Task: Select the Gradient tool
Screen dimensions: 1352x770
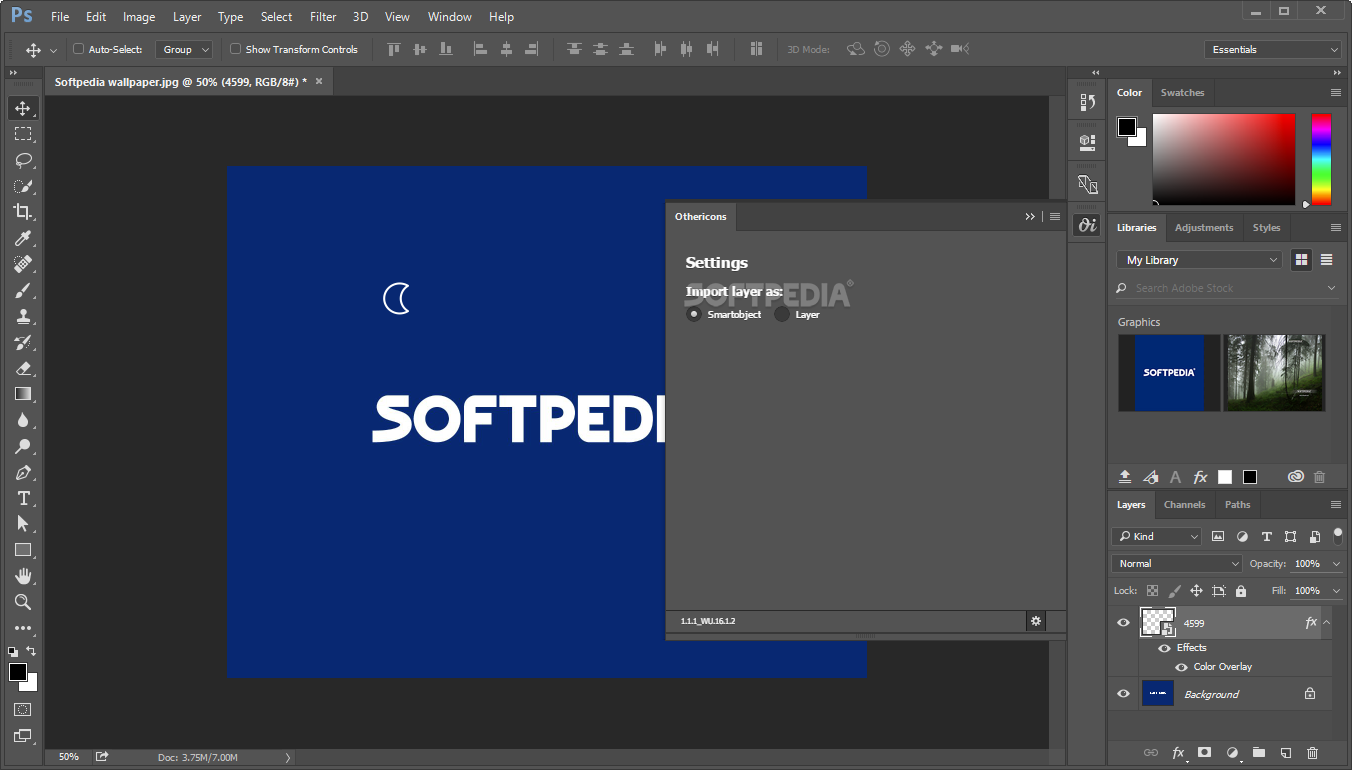Action: pos(22,394)
